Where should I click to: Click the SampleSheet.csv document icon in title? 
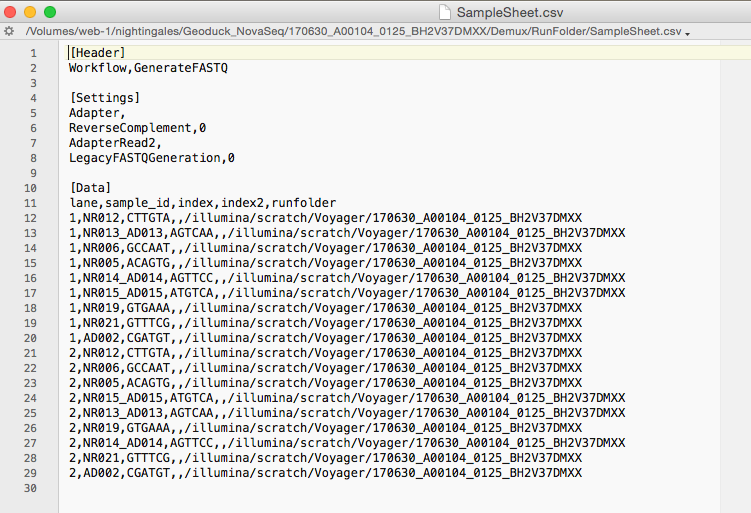pyautogui.click(x=445, y=12)
